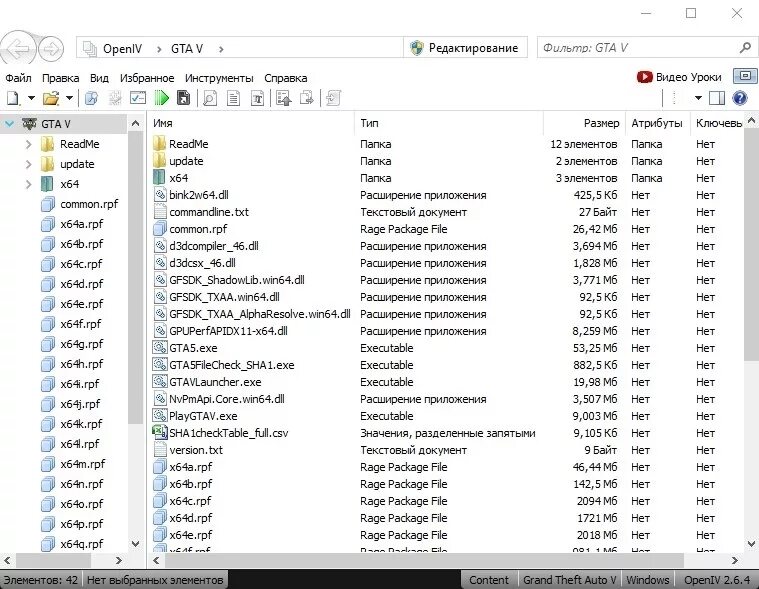Click the breadcrumb chevron after OpenIV
The width and height of the screenshot is (759, 589).
pyautogui.click(x=159, y=49)
